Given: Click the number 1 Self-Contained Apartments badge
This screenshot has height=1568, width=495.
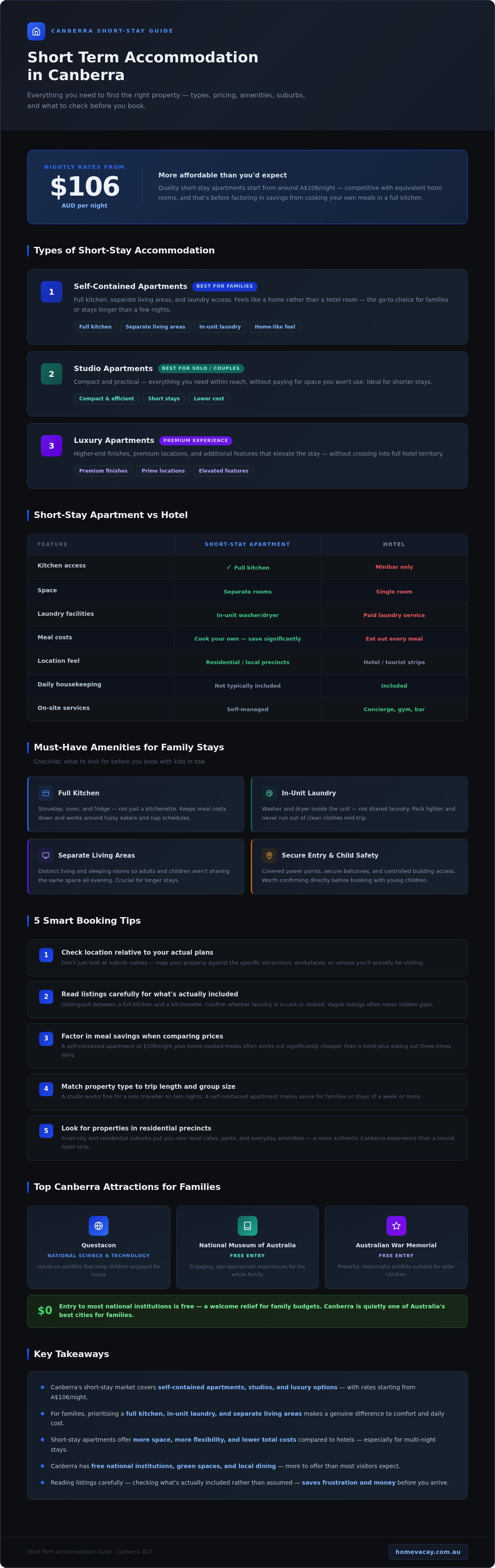Looking at the screenshot, I should 51,292.
